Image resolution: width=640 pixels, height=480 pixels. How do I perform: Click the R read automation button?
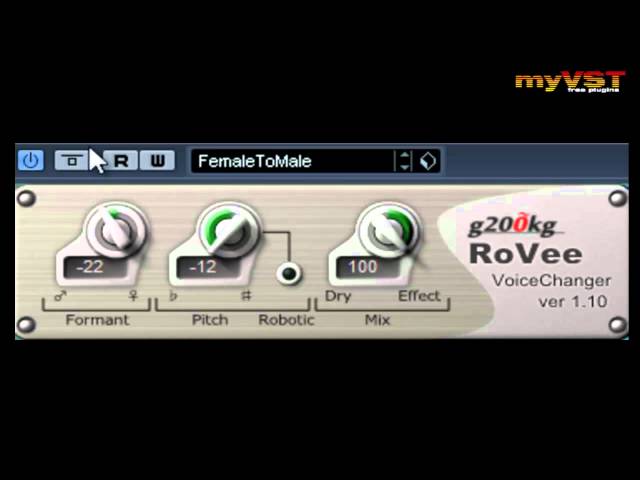(x=121, y=160)
